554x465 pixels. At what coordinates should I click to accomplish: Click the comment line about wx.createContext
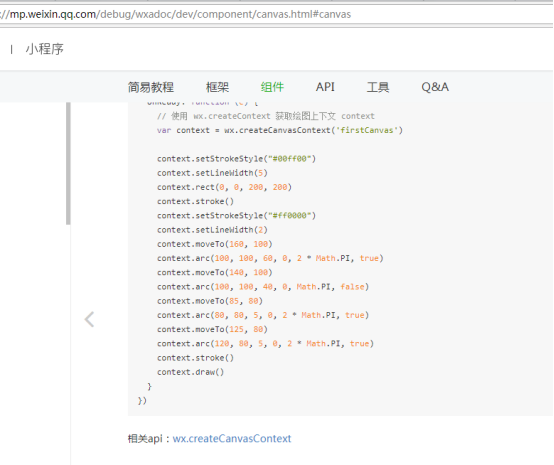(266, 116)
